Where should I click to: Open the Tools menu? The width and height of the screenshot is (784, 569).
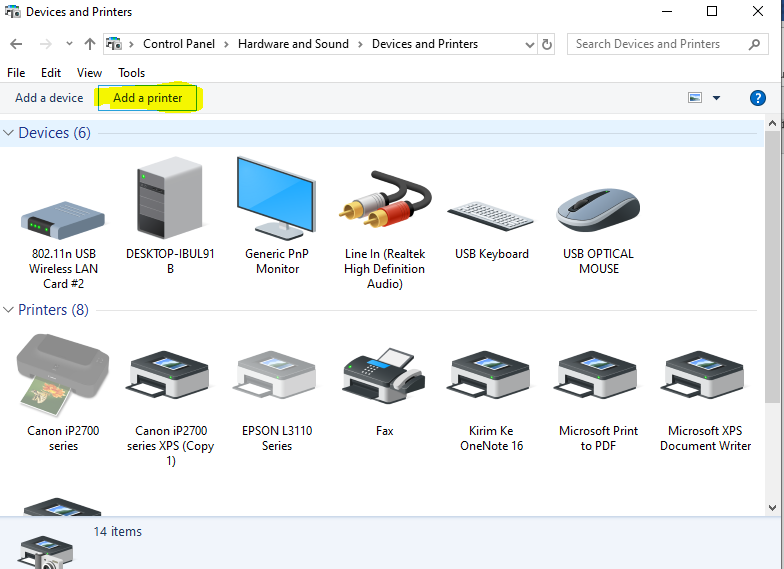[x=132, y=73]
